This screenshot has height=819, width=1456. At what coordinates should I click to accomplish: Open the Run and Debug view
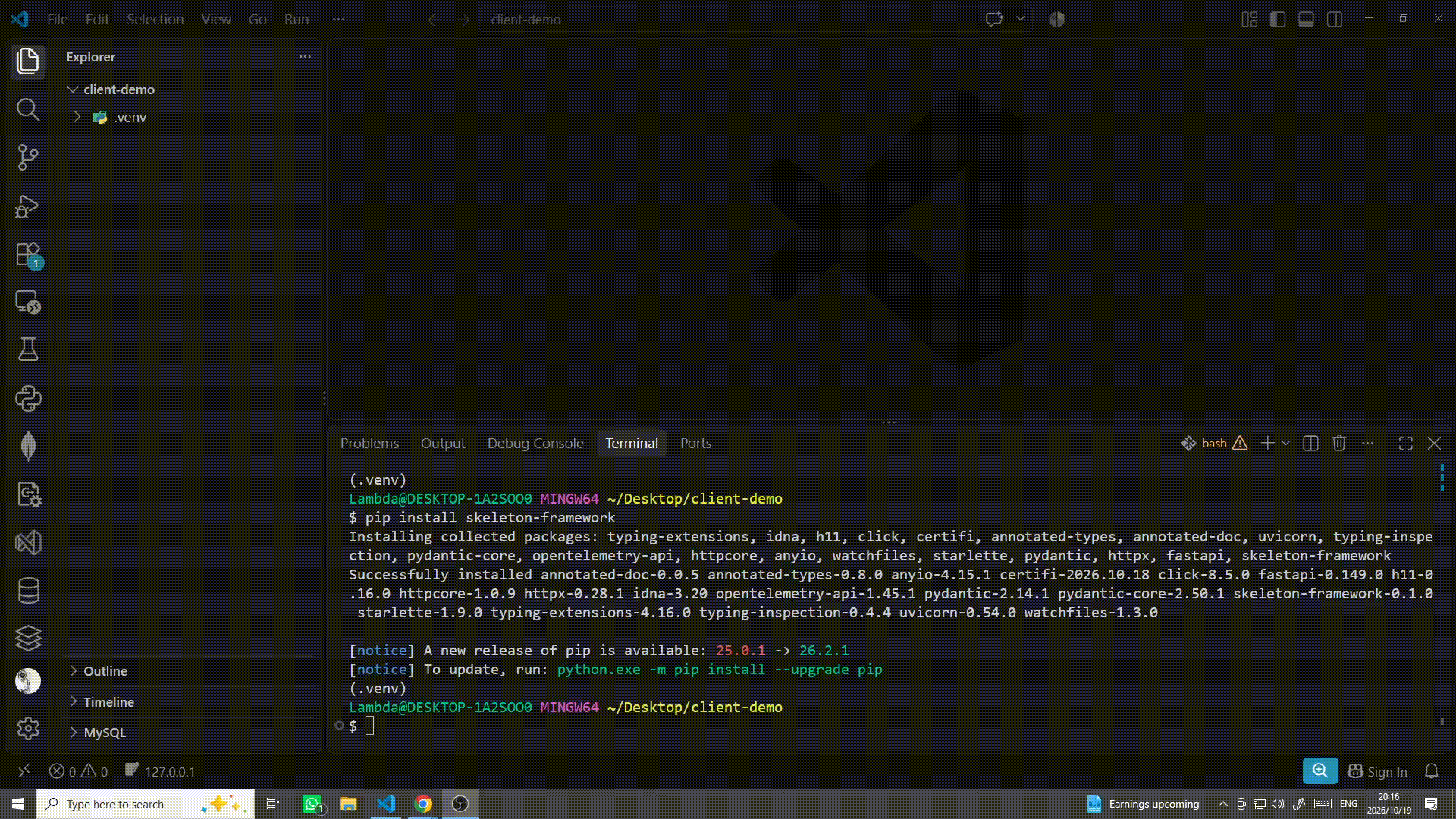pyautogui.click(x=28, y=206)
